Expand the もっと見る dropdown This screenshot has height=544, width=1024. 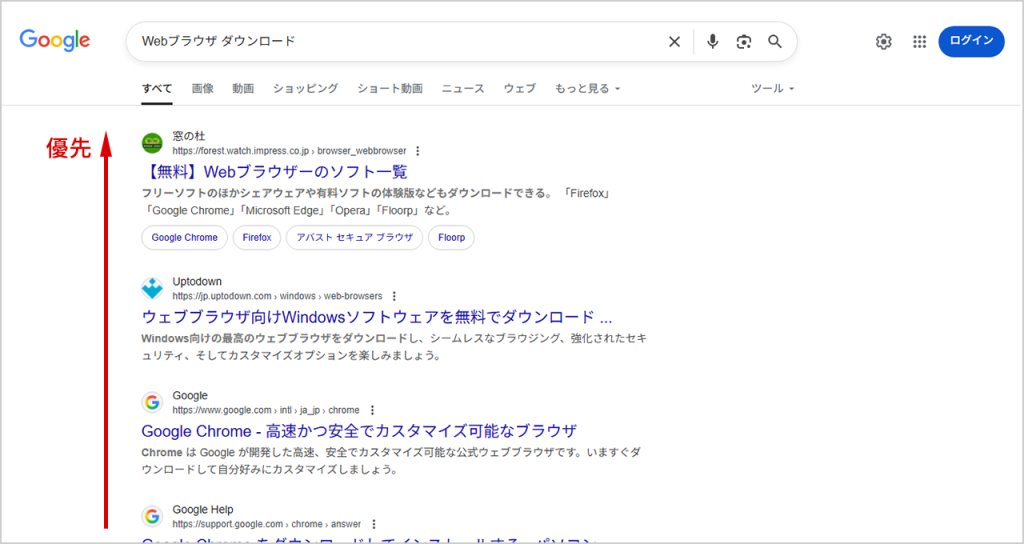pyautogui.click(x=587, y=88)
